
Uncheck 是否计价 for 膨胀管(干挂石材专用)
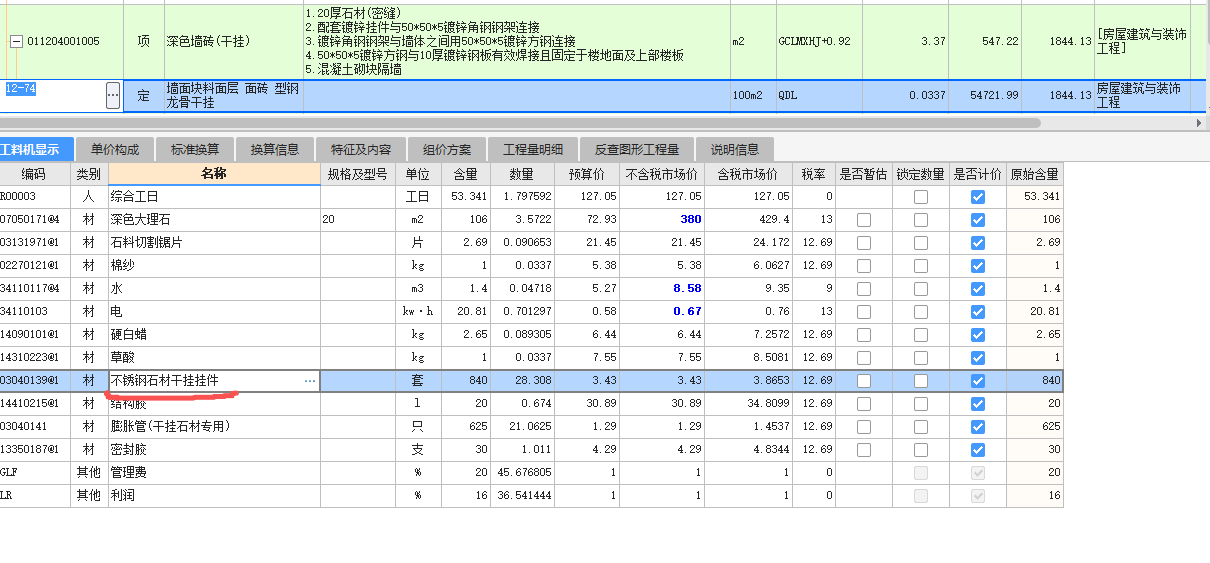click(x=977, y=427)
